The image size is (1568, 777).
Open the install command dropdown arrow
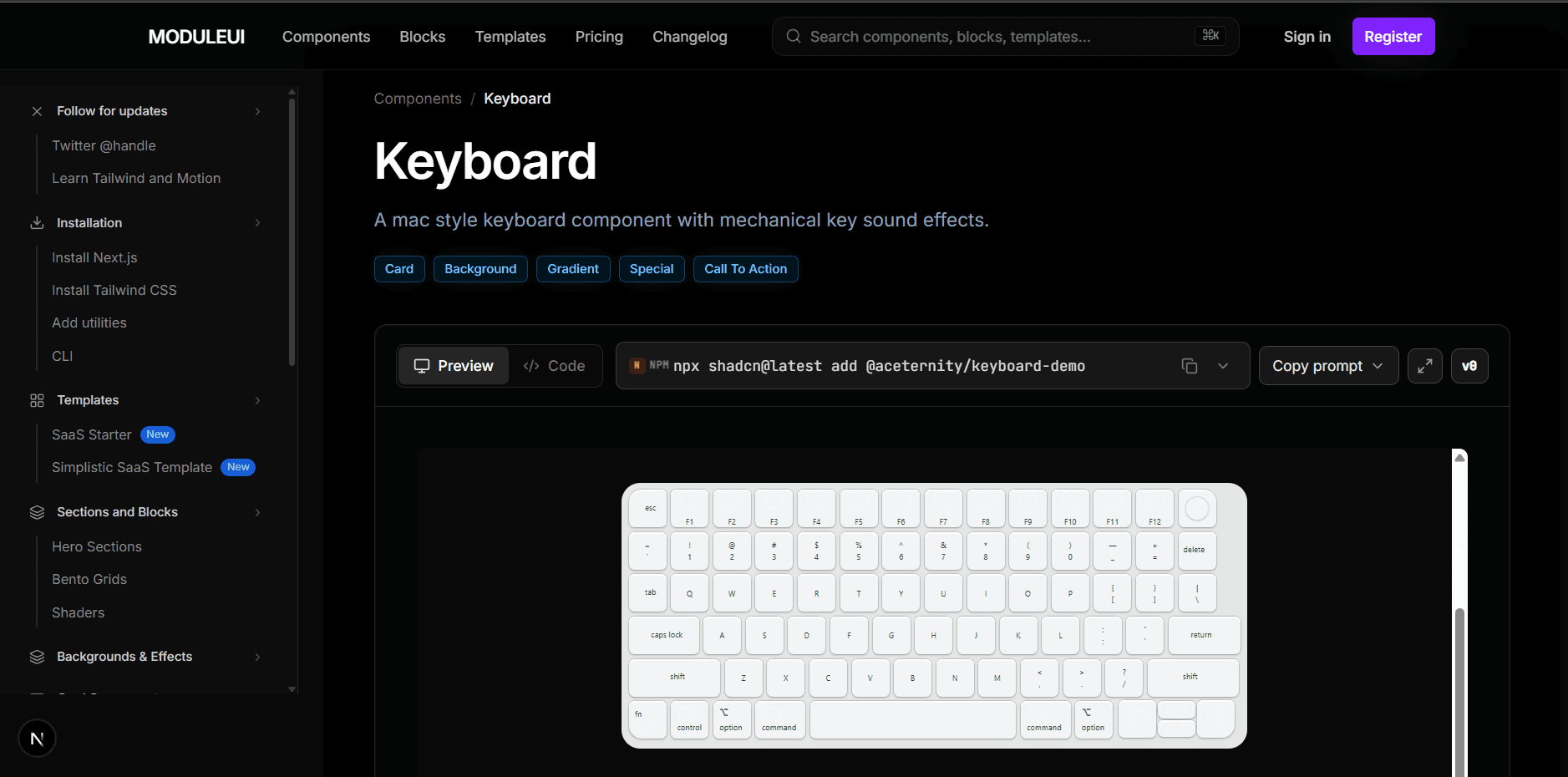pyautogui.click(x=1223, y=366)
